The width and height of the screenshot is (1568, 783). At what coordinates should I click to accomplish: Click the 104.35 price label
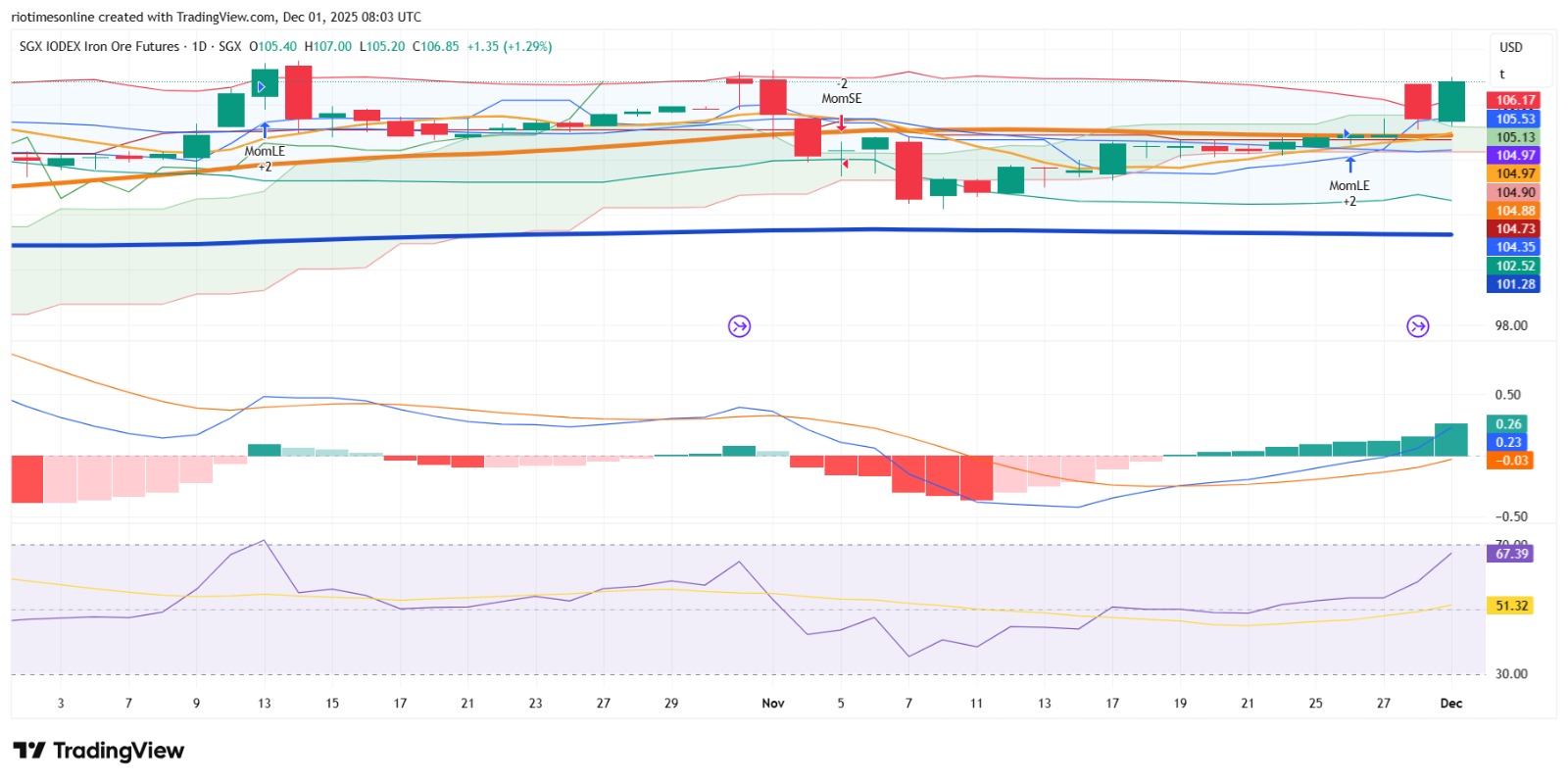pos(1514,247)
